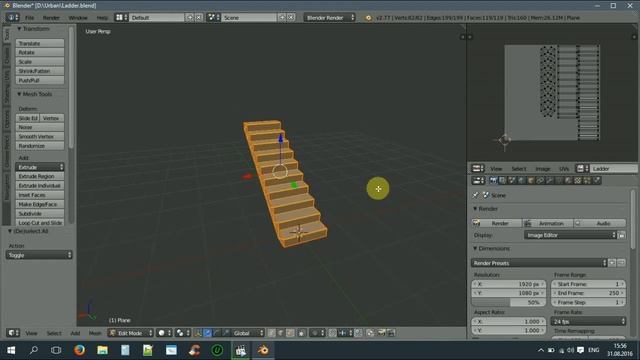Delete the current Scene

click(x=291, y=18)
